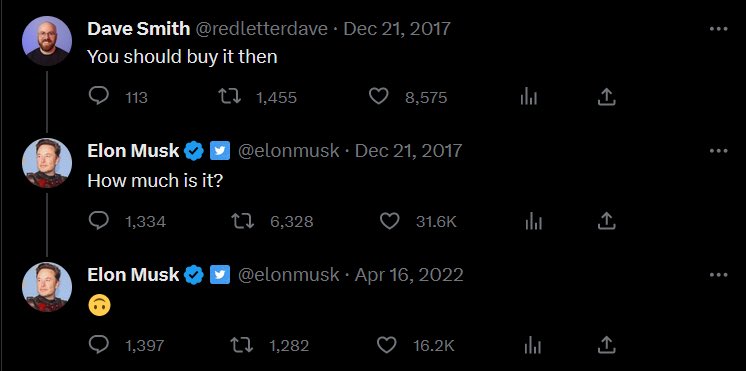Open analytics for 'How much is it?' tweet
Screen dimensions: 746x371
[533, 221]
